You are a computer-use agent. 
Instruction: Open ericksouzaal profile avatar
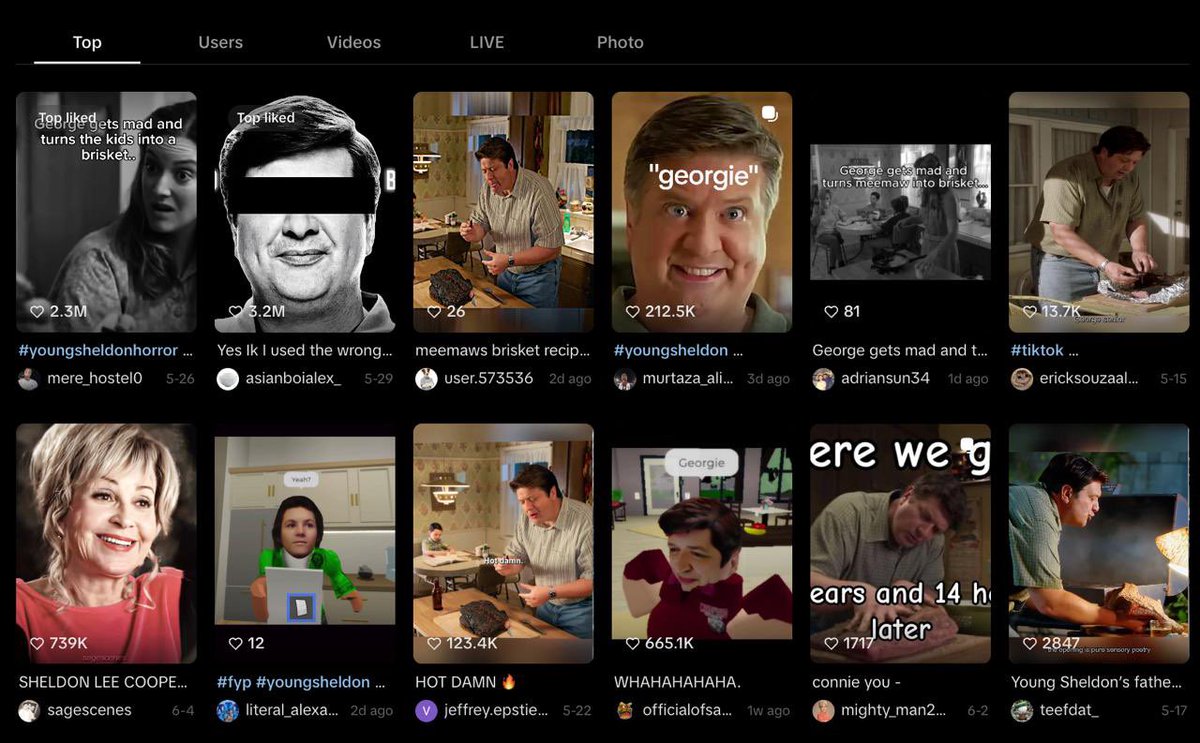point(1021,379)
